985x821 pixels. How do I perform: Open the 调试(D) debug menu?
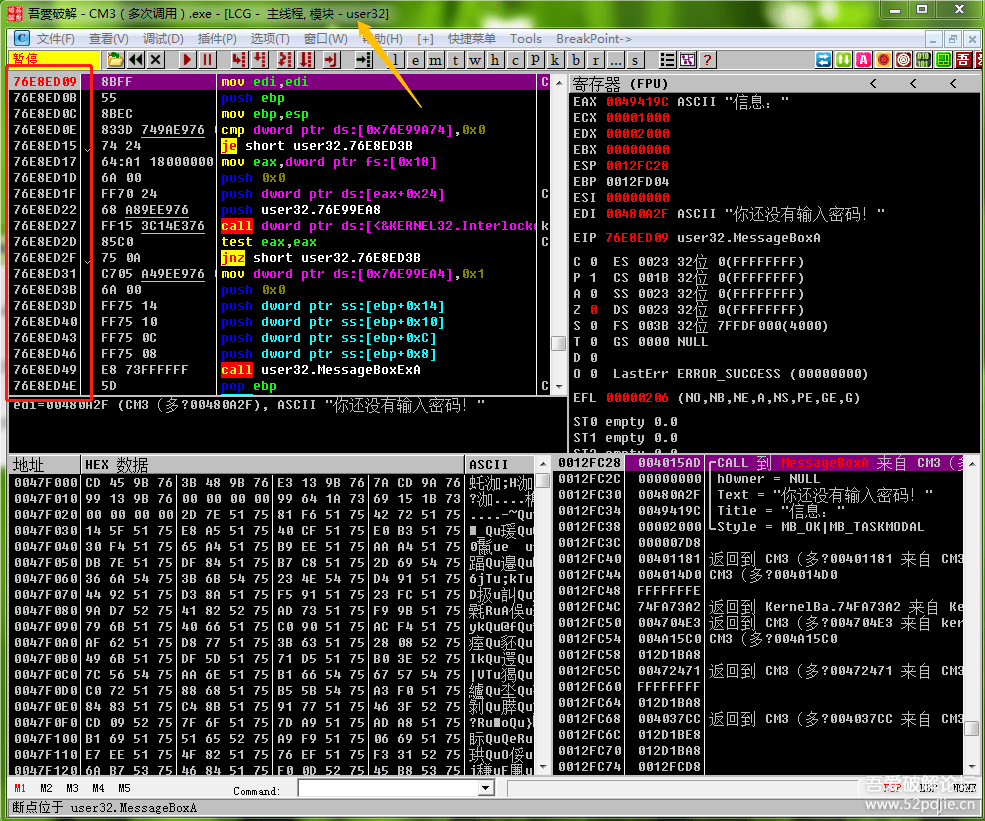(x=162, y=38)
